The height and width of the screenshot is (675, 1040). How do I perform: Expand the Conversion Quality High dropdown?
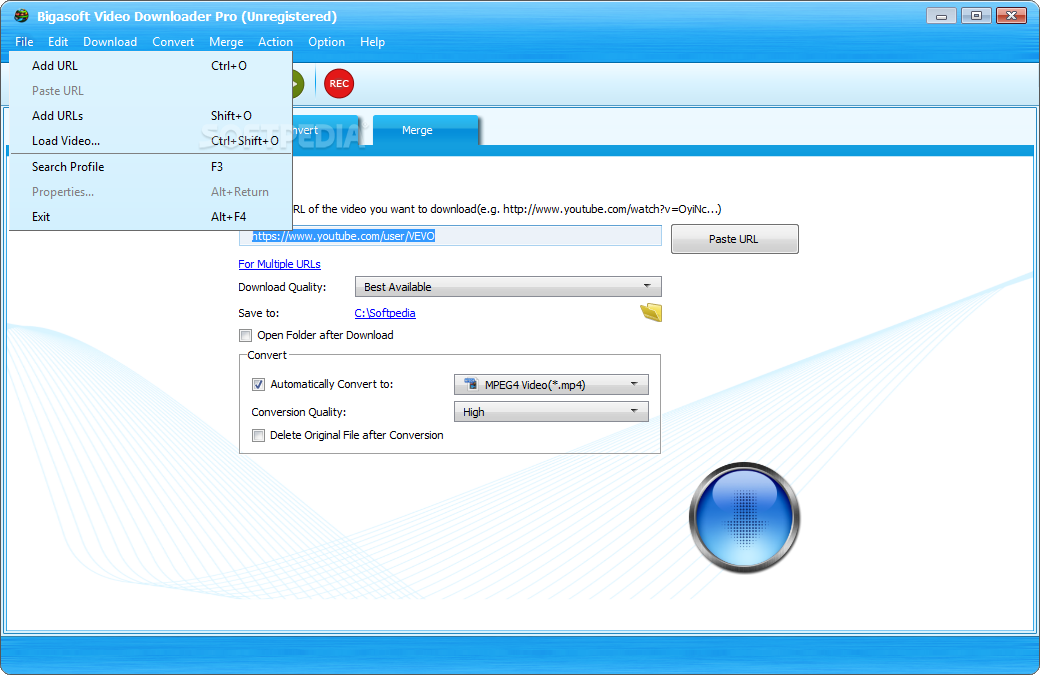pyautogui.click(x=551, y=412)
